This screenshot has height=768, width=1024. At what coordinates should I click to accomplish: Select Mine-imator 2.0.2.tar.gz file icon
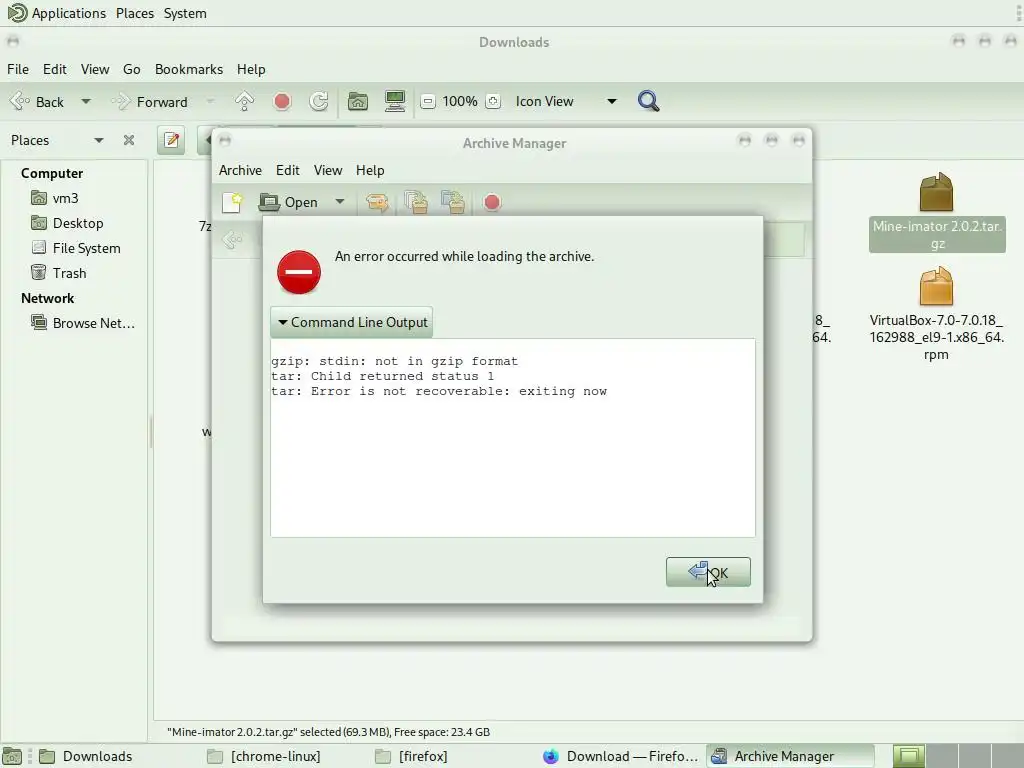click(936, 192)
